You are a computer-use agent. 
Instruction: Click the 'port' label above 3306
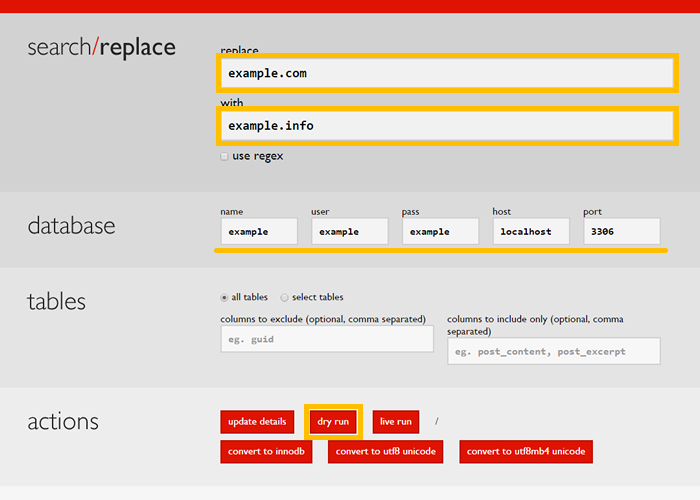coord(592,212)
